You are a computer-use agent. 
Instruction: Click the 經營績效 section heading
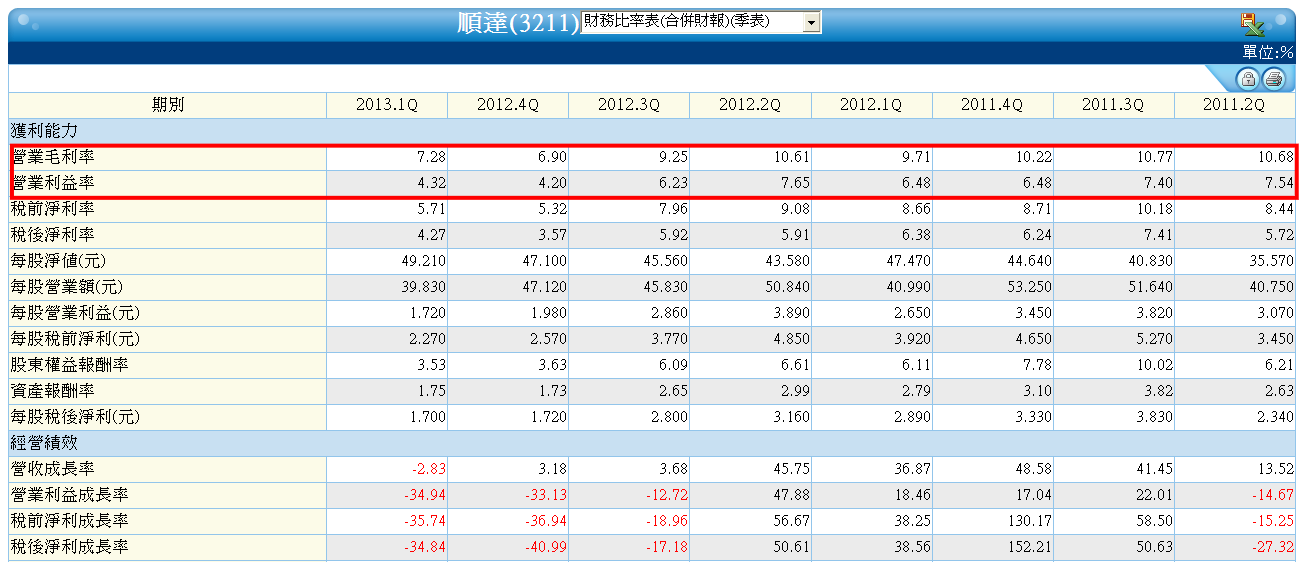pos(45,443)
